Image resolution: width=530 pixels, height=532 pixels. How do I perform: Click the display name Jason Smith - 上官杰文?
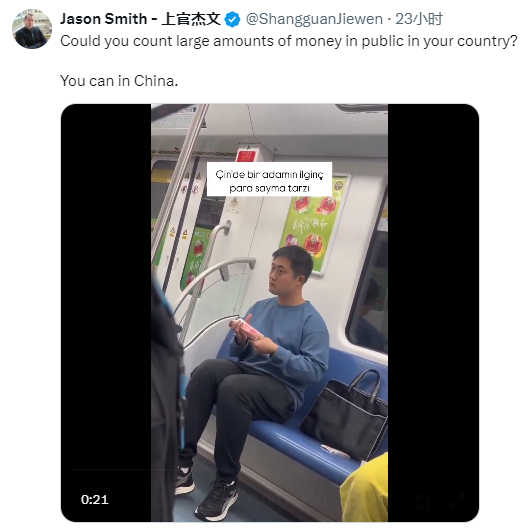click(x=140, y=19)
